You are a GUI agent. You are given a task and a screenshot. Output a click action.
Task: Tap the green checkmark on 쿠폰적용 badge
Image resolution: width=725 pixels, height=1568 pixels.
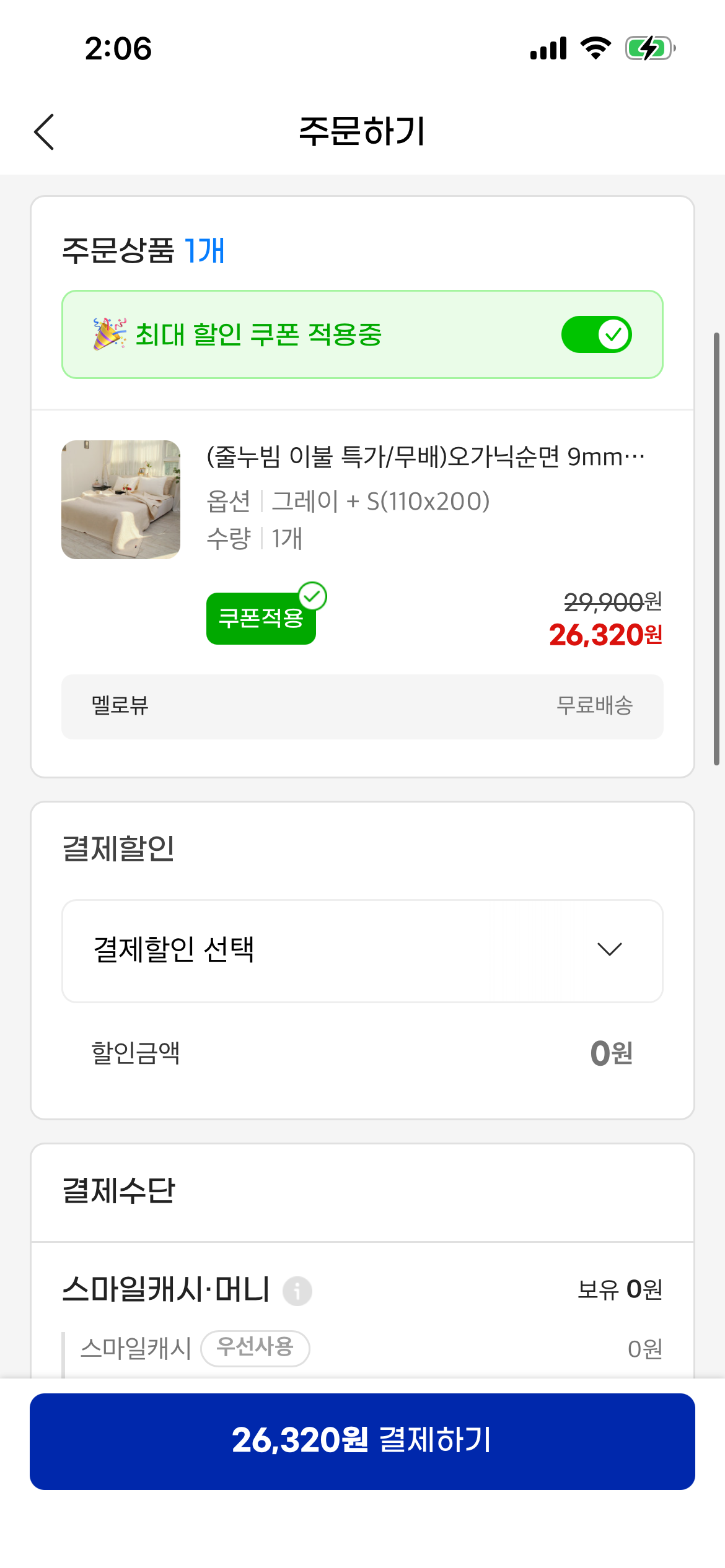coord(313,596)
